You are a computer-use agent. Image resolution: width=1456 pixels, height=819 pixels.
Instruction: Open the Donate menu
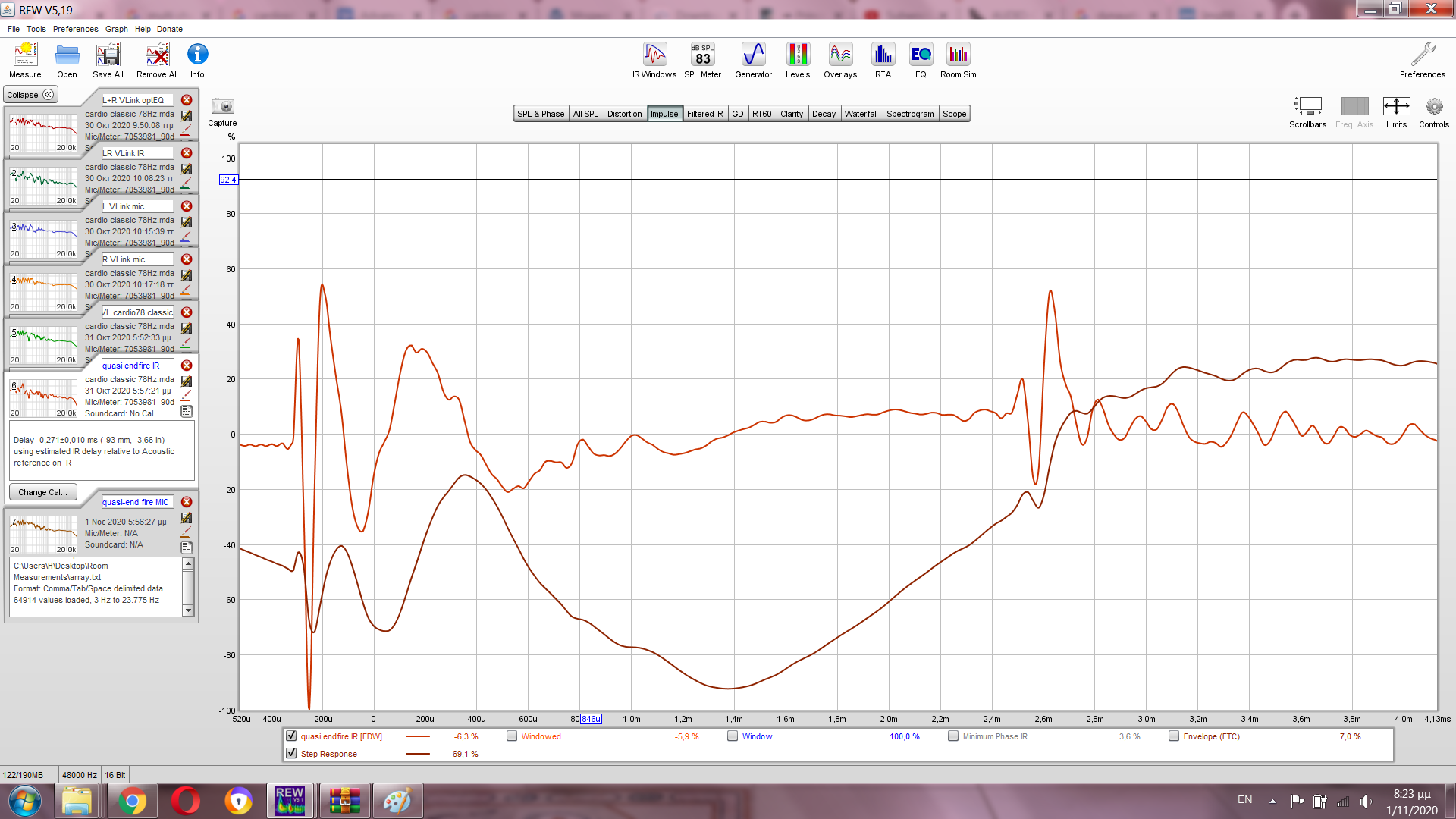(x=170, y=29)
